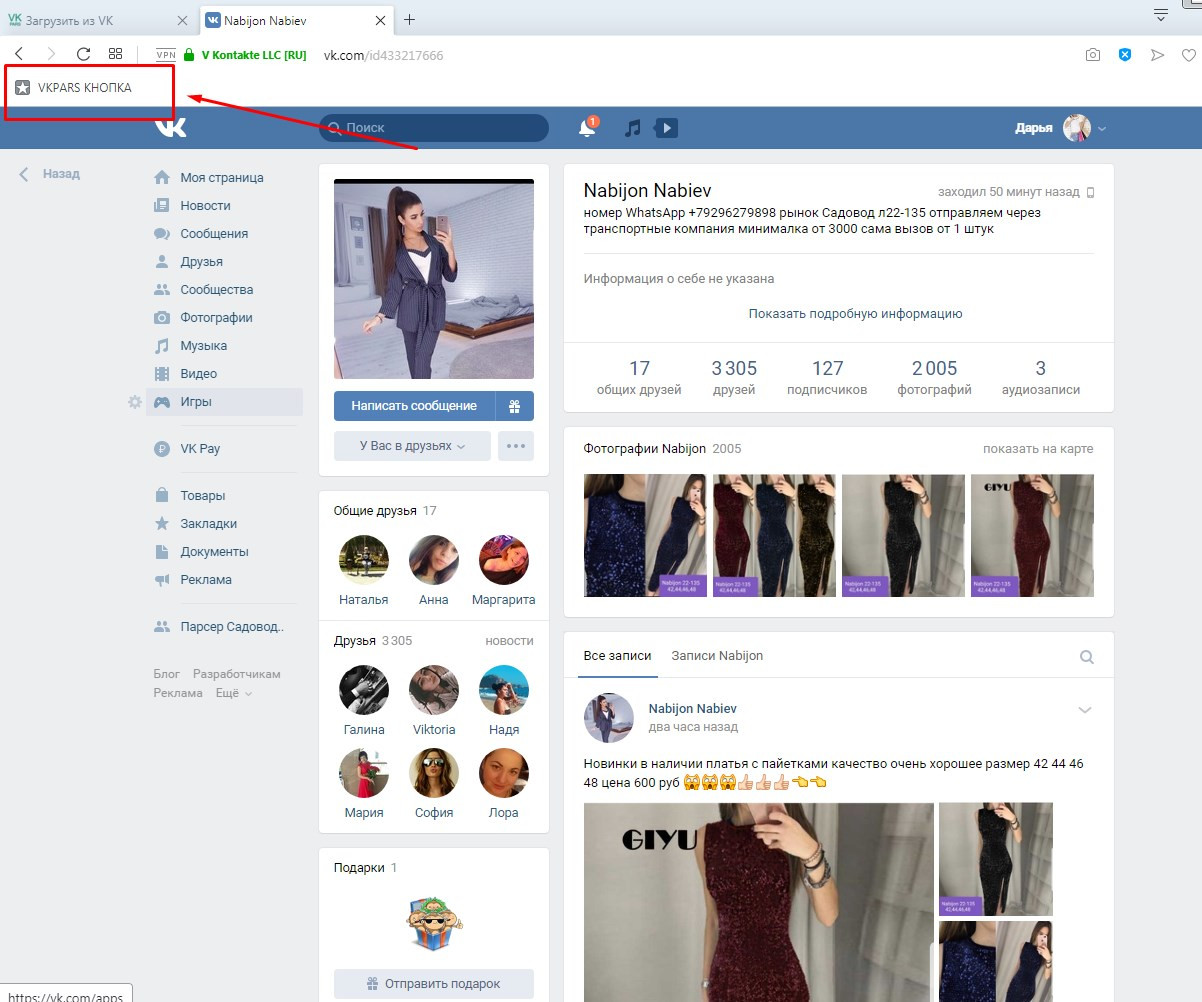This screenshot has height=1002, width=1202.
Task: Click the browser screenshot camera icon
Action: point(1093,55)
